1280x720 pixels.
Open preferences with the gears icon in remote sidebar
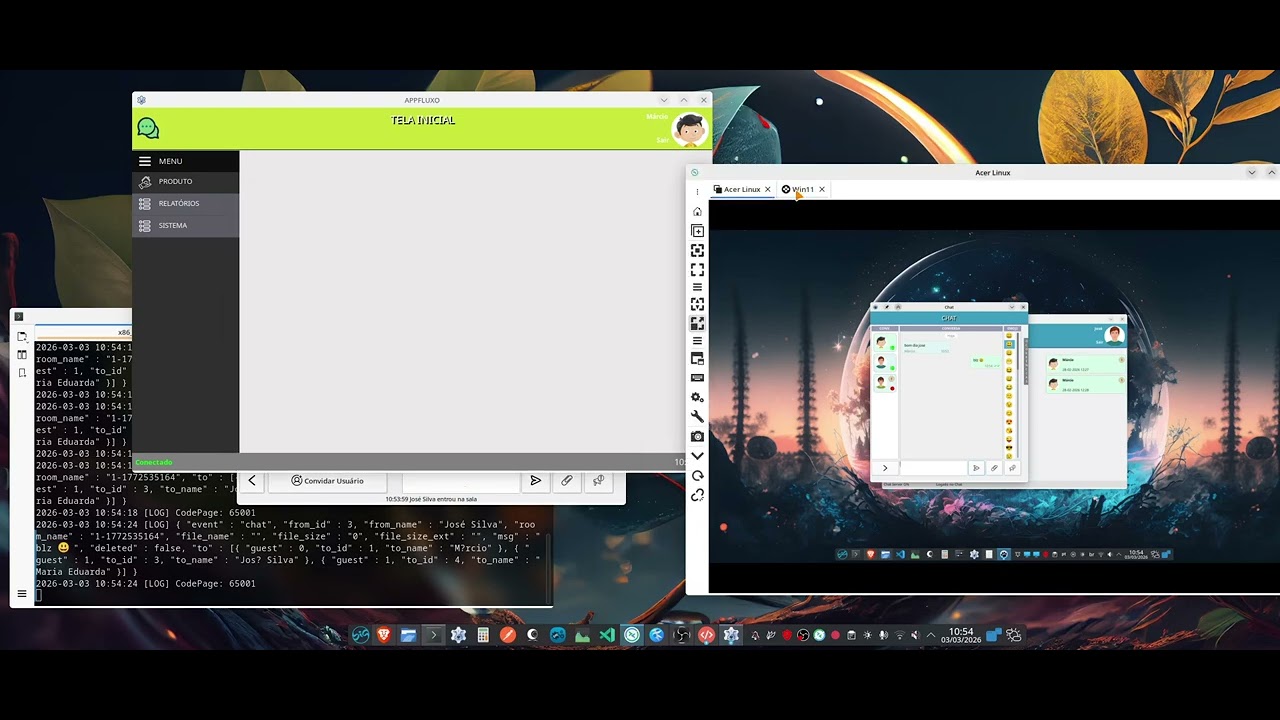click(697, 397)
